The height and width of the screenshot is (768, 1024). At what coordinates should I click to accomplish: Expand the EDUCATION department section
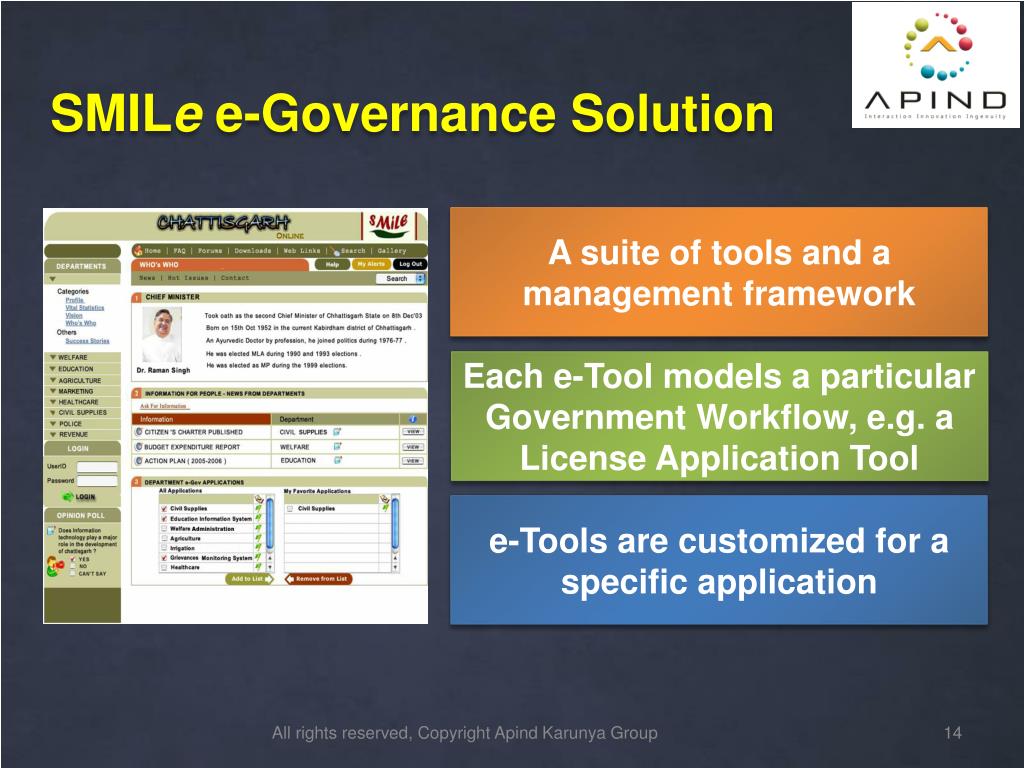click(83, 369)
